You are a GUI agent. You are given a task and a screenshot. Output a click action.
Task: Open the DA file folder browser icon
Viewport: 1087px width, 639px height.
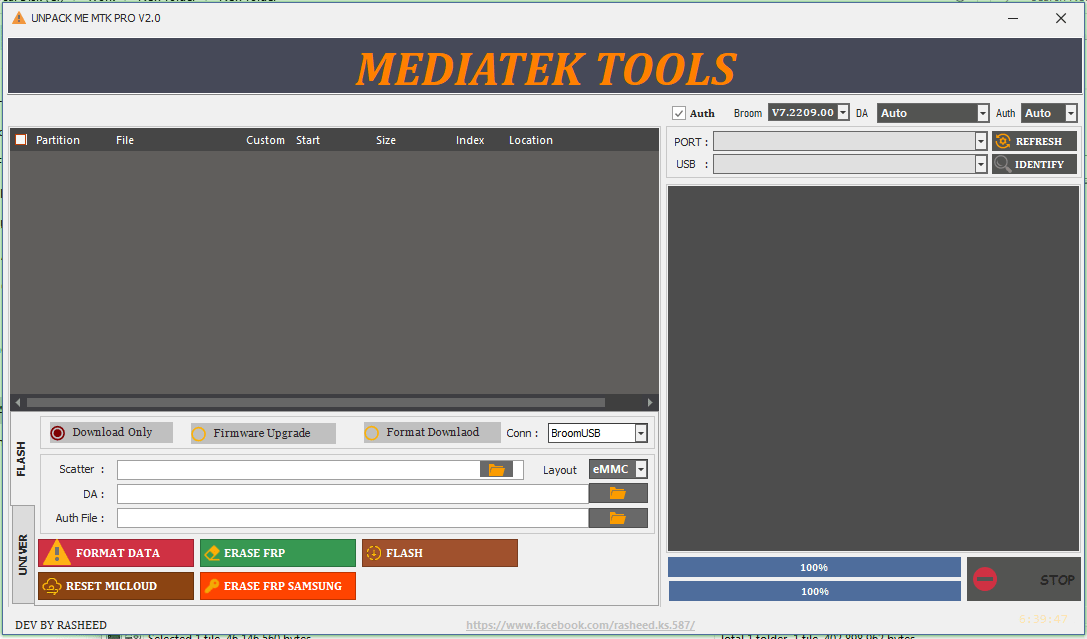[618, 493]
